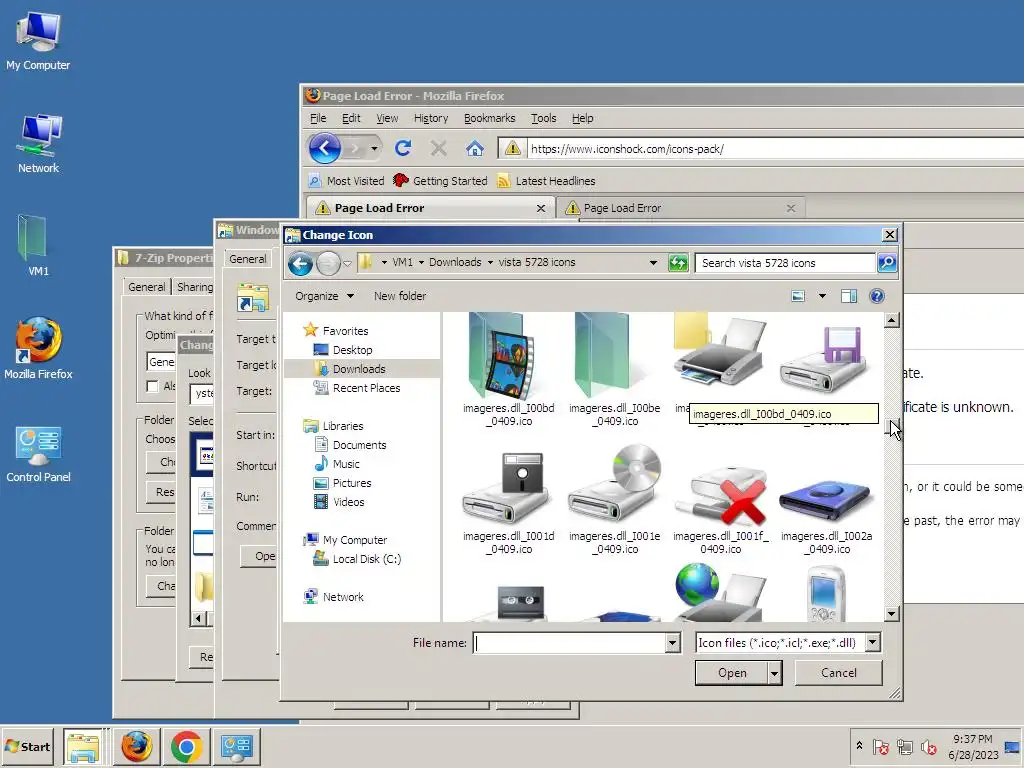The height and width of the screenshot is (768, 1024).
Task: Select Sharing tab in 7-Zip Properties
Action: click(x=195, y=287)
